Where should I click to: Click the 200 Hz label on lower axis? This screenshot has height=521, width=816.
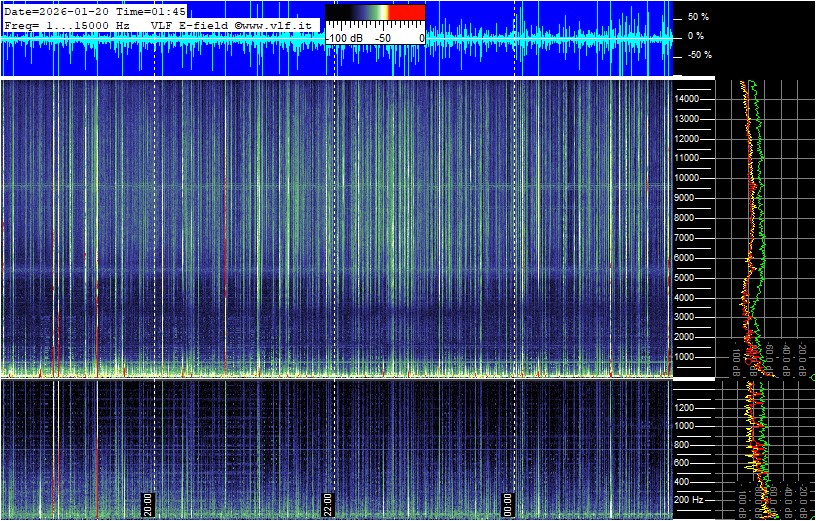click(692, 499)
